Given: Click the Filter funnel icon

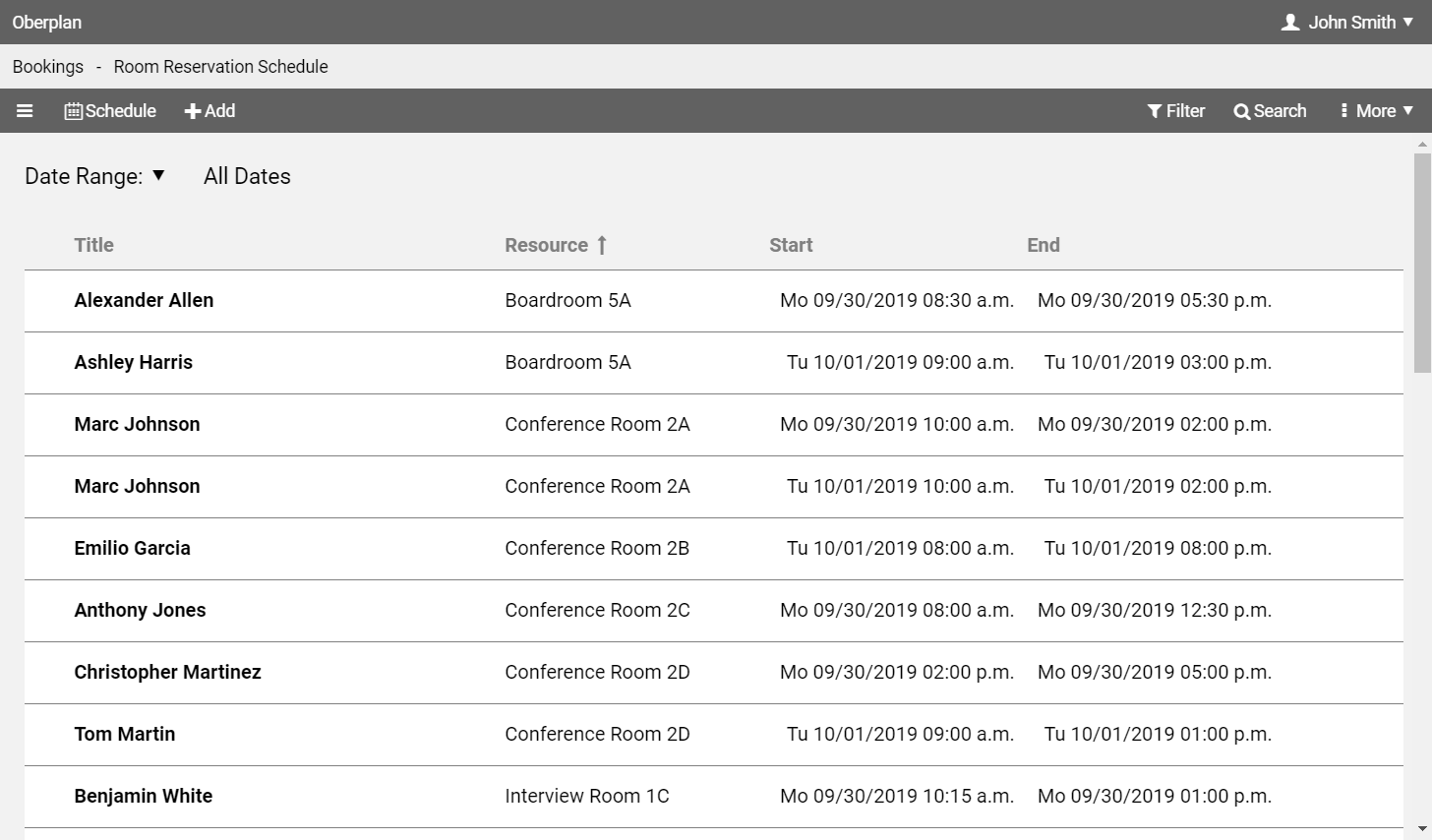Looking at the screenshot, I should [1155, 111].
